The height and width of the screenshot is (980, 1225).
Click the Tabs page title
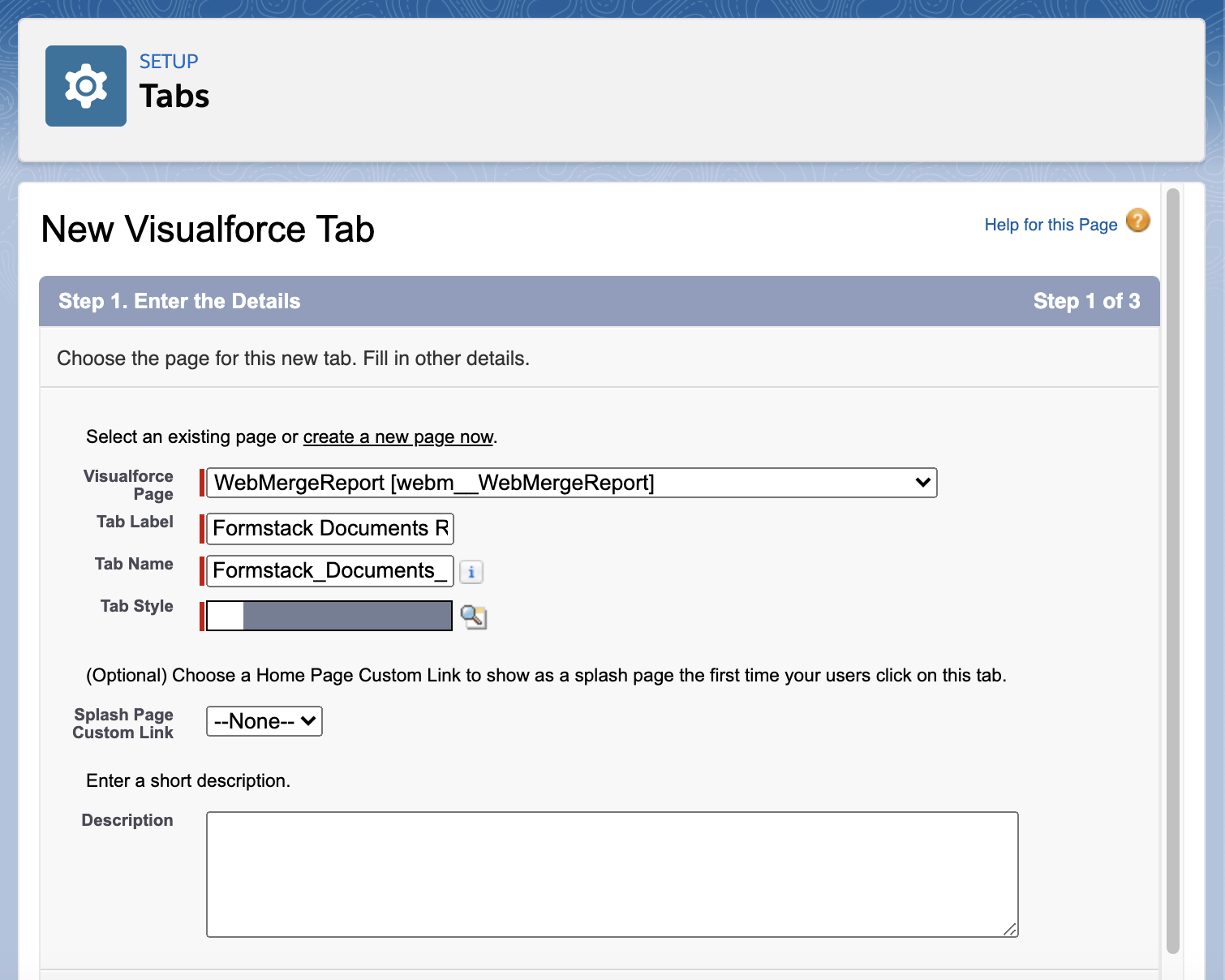pyautogui.click(x=174, y=95)
